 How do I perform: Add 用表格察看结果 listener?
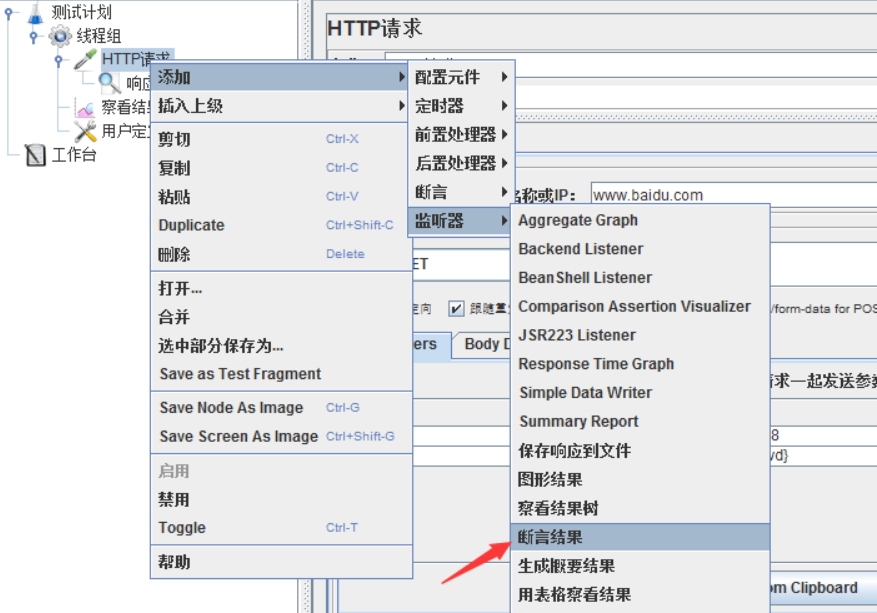(x=640, y=595)
